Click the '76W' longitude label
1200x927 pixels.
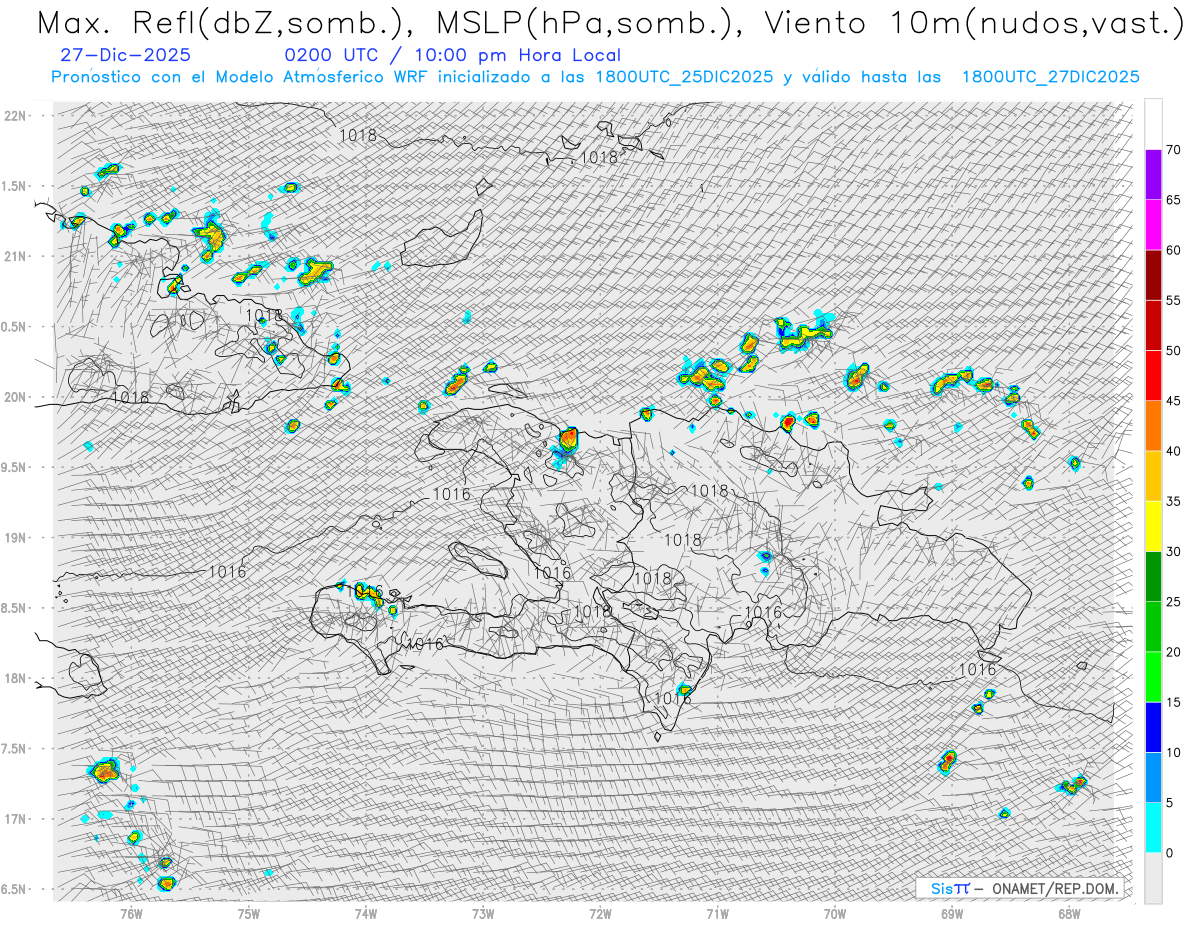(131, 913)
